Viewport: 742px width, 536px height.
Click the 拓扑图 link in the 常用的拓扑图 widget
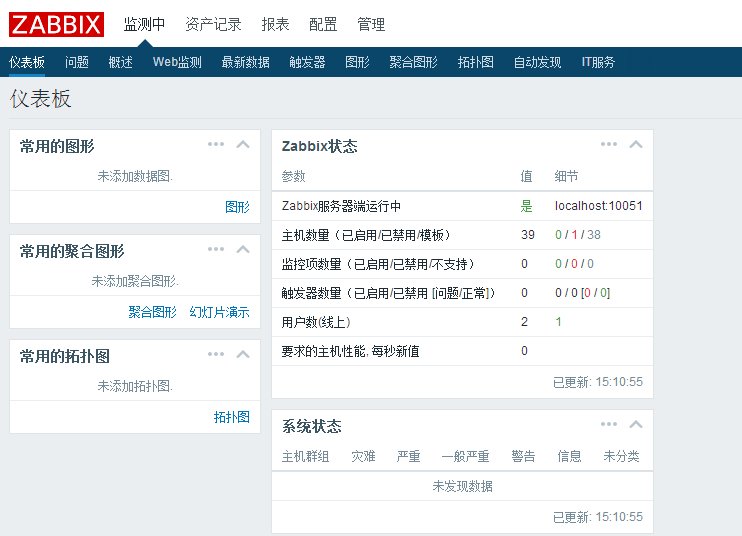click(231, 417)
